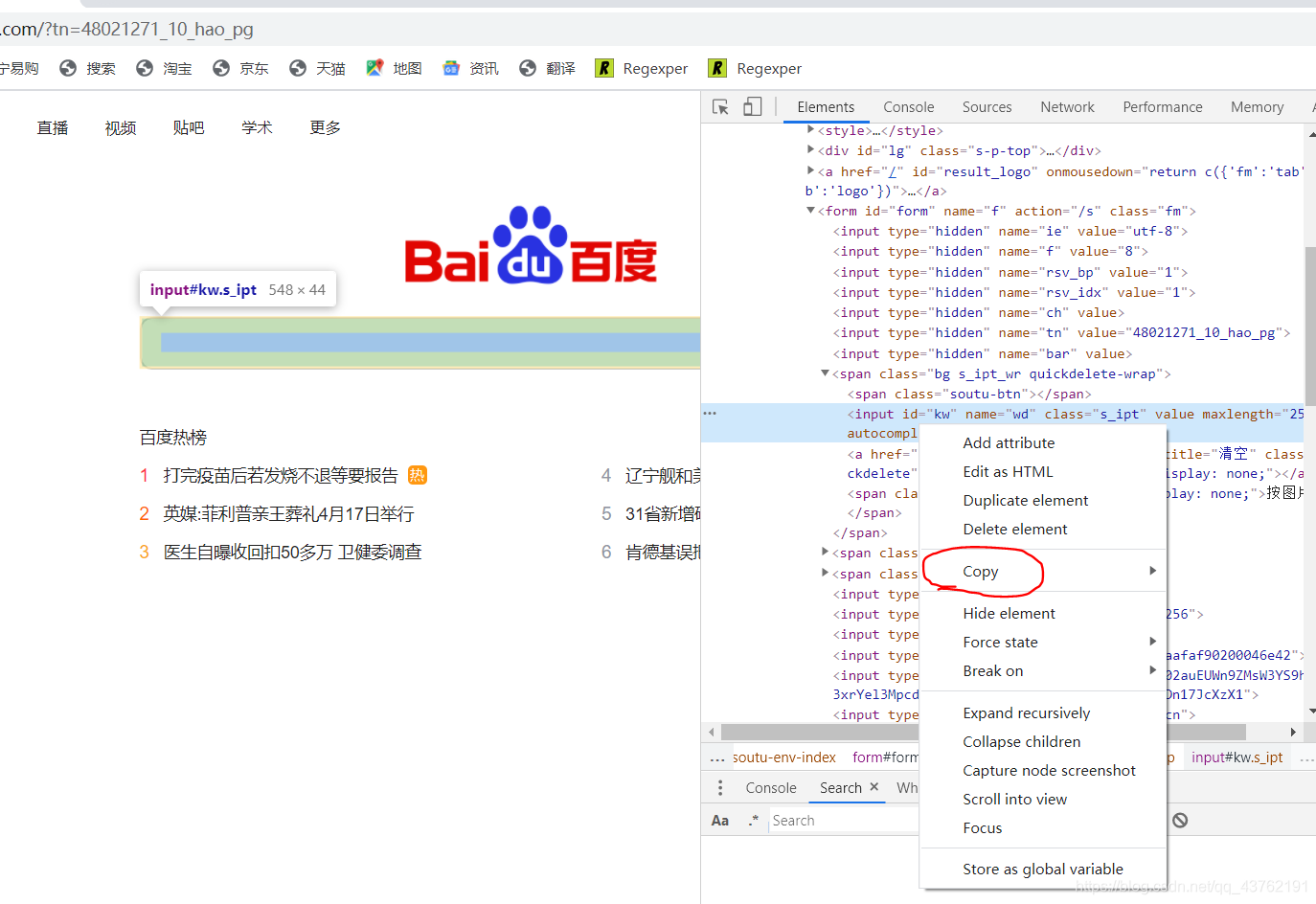
Task: Click the ellipsis on selected input line
Action: click(710, 413)
